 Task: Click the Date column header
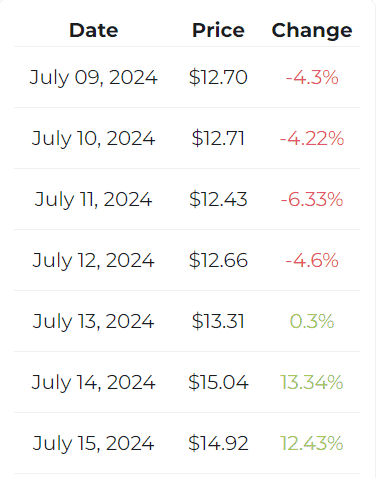pos(94,30)
